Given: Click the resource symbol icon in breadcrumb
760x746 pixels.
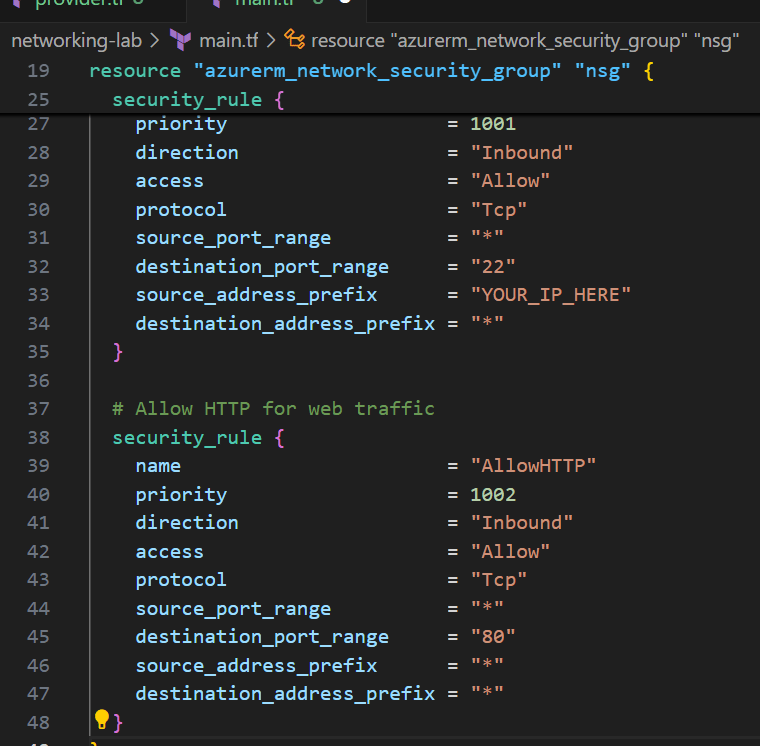Looking at the screenshot, I should click(295, 40).
